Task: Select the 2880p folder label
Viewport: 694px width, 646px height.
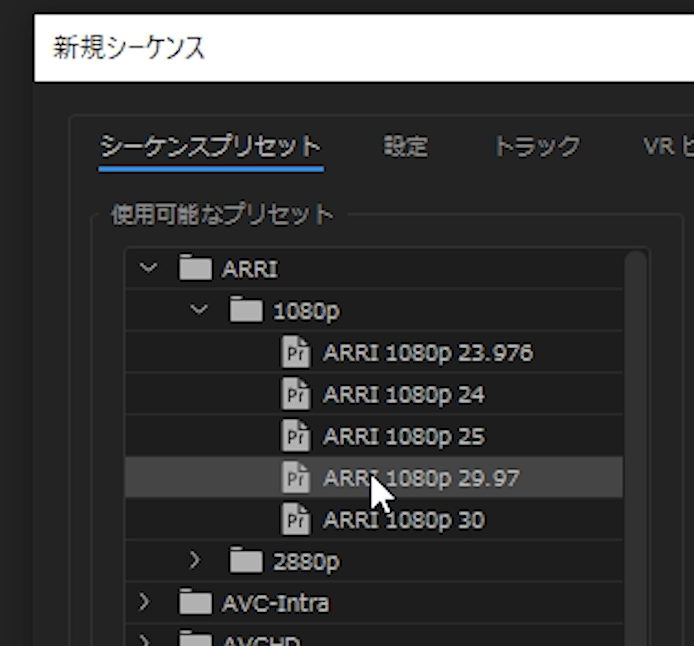Action: click(x=306, y=562)
